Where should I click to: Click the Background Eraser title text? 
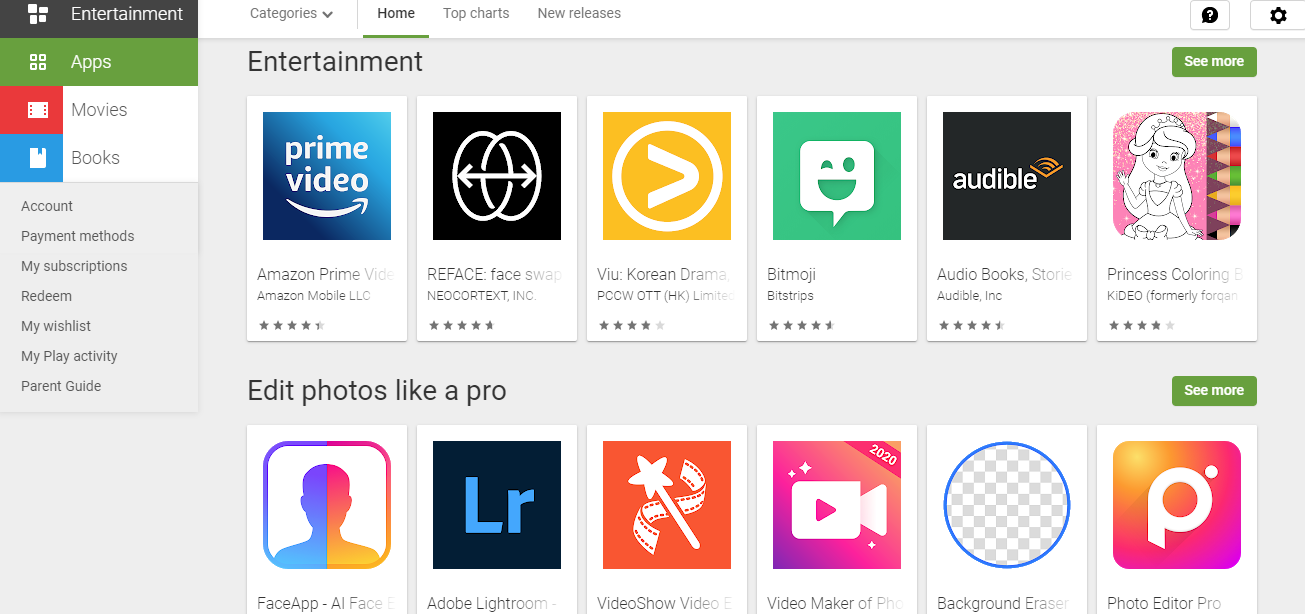point(1003,604)
